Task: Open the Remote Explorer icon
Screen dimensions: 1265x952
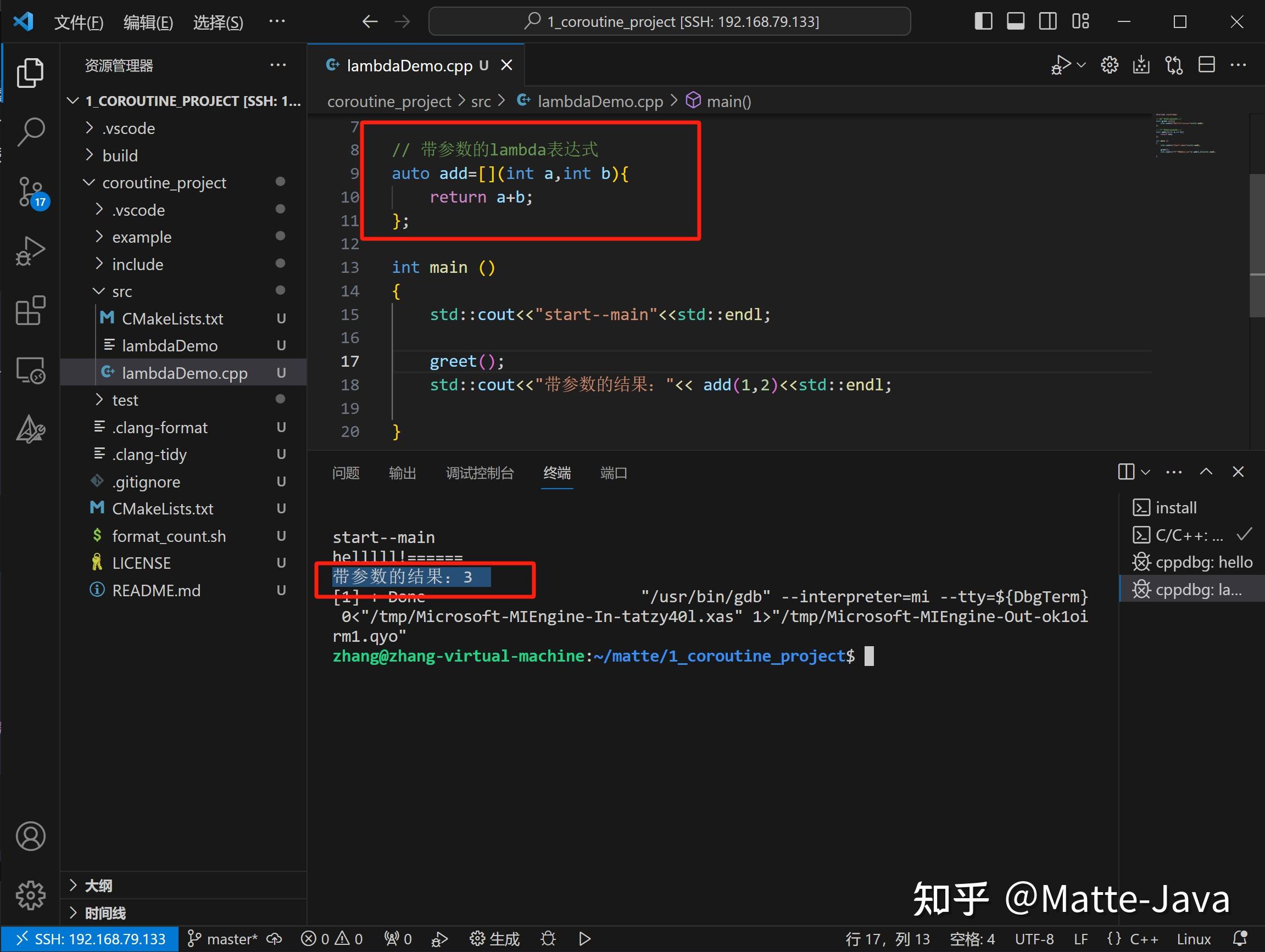Action: 31,371
